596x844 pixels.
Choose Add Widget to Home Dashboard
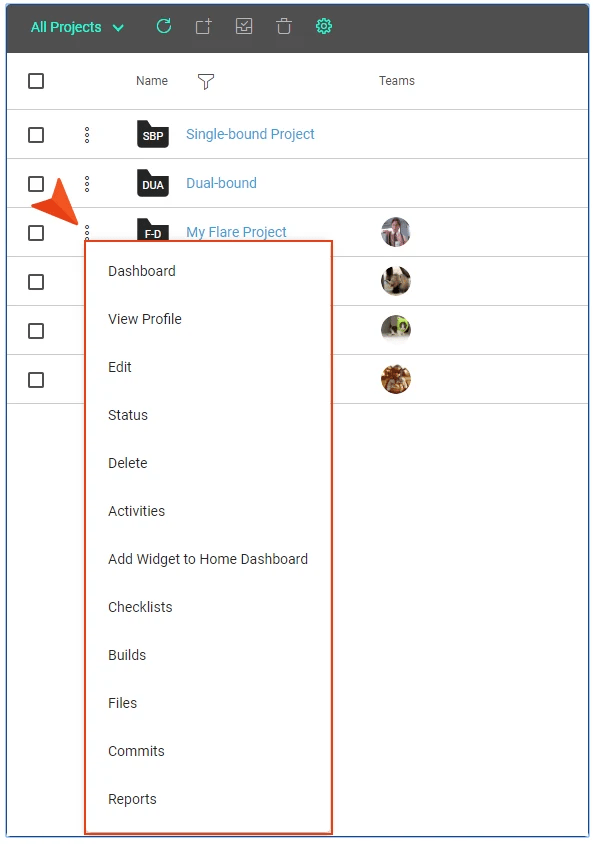208,559
